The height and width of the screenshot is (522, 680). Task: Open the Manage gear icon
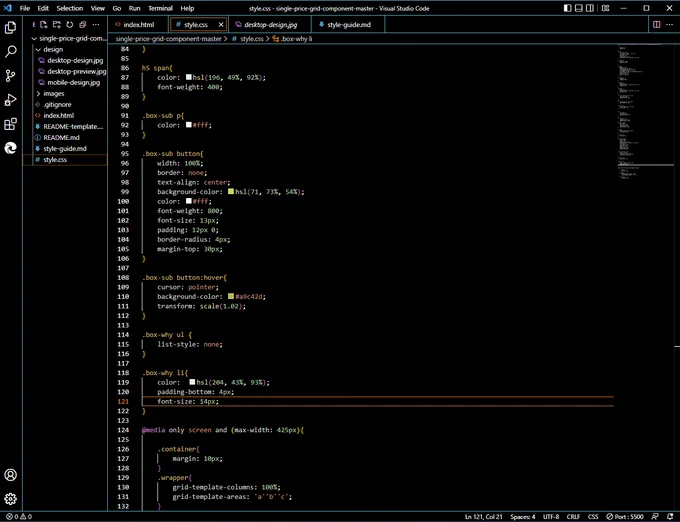10,499
